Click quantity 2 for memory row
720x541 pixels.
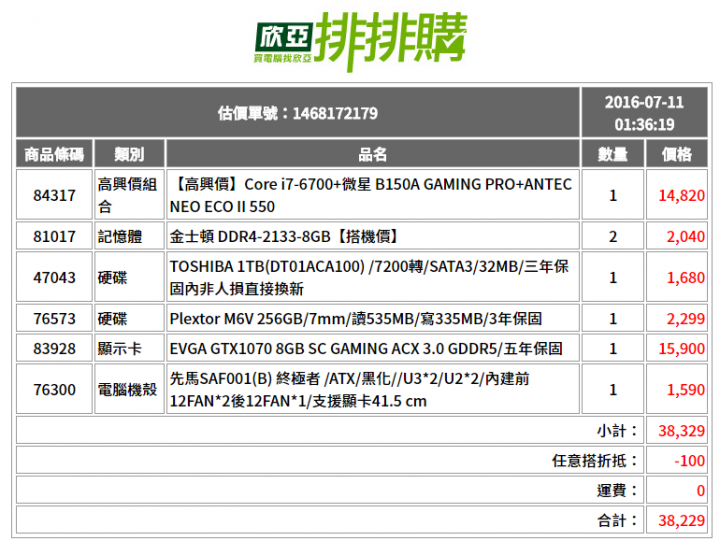[613, 237]
